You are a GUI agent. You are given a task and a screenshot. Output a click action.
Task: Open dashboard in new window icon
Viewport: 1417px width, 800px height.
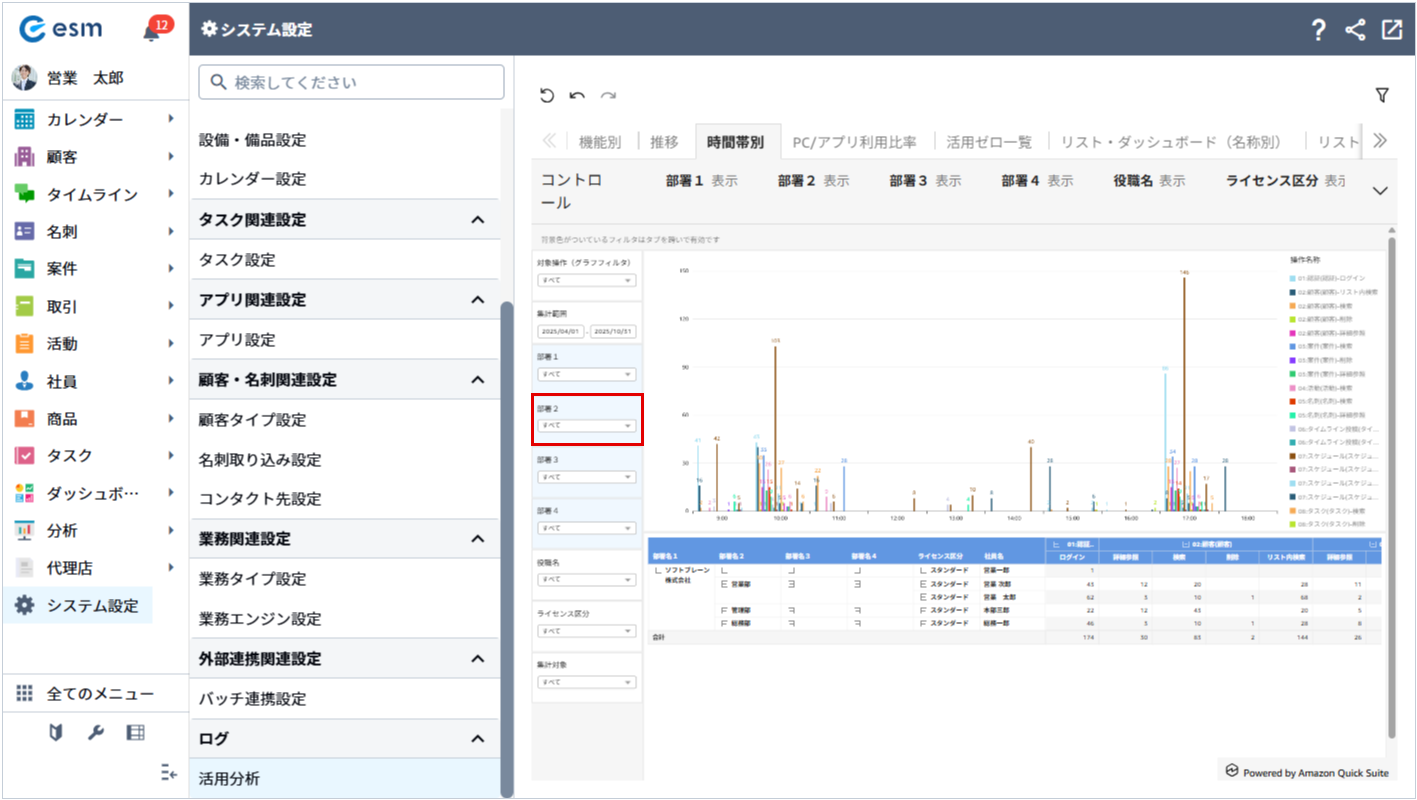point(1391,30)
